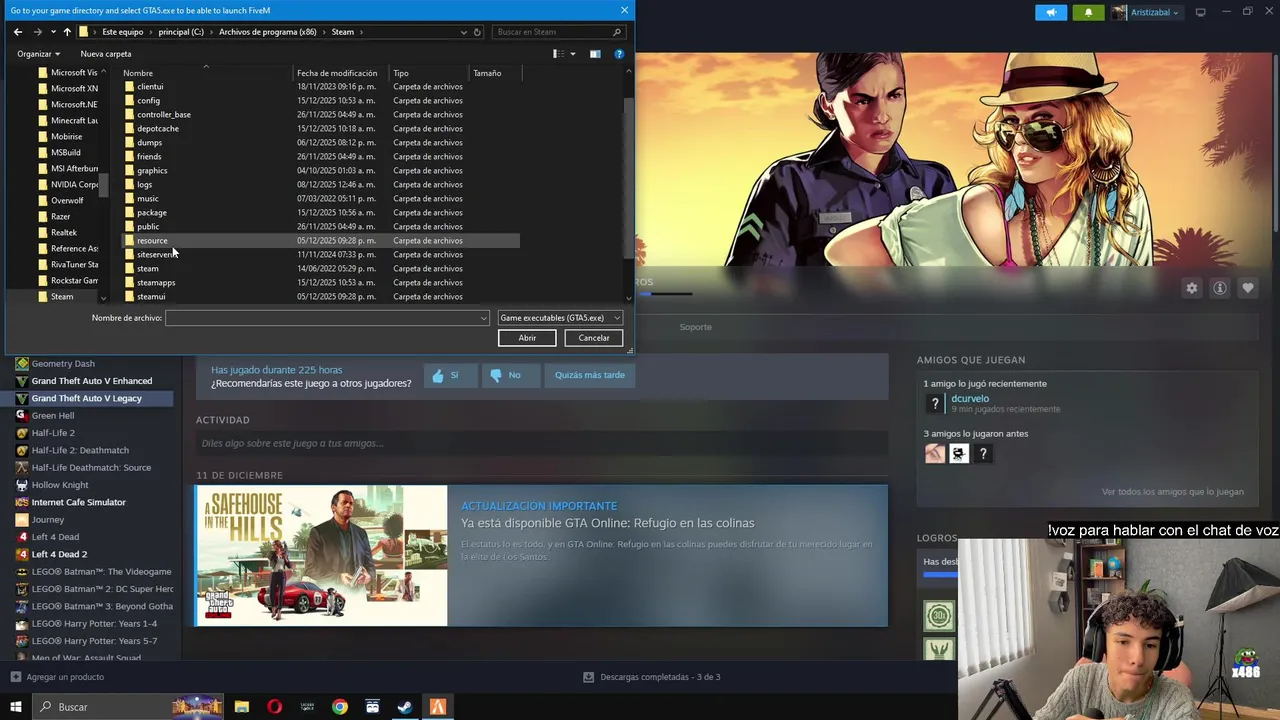This screenshot has width=1280, height=720.
Task: Open Windows Start menu
Action: [15, 707]
